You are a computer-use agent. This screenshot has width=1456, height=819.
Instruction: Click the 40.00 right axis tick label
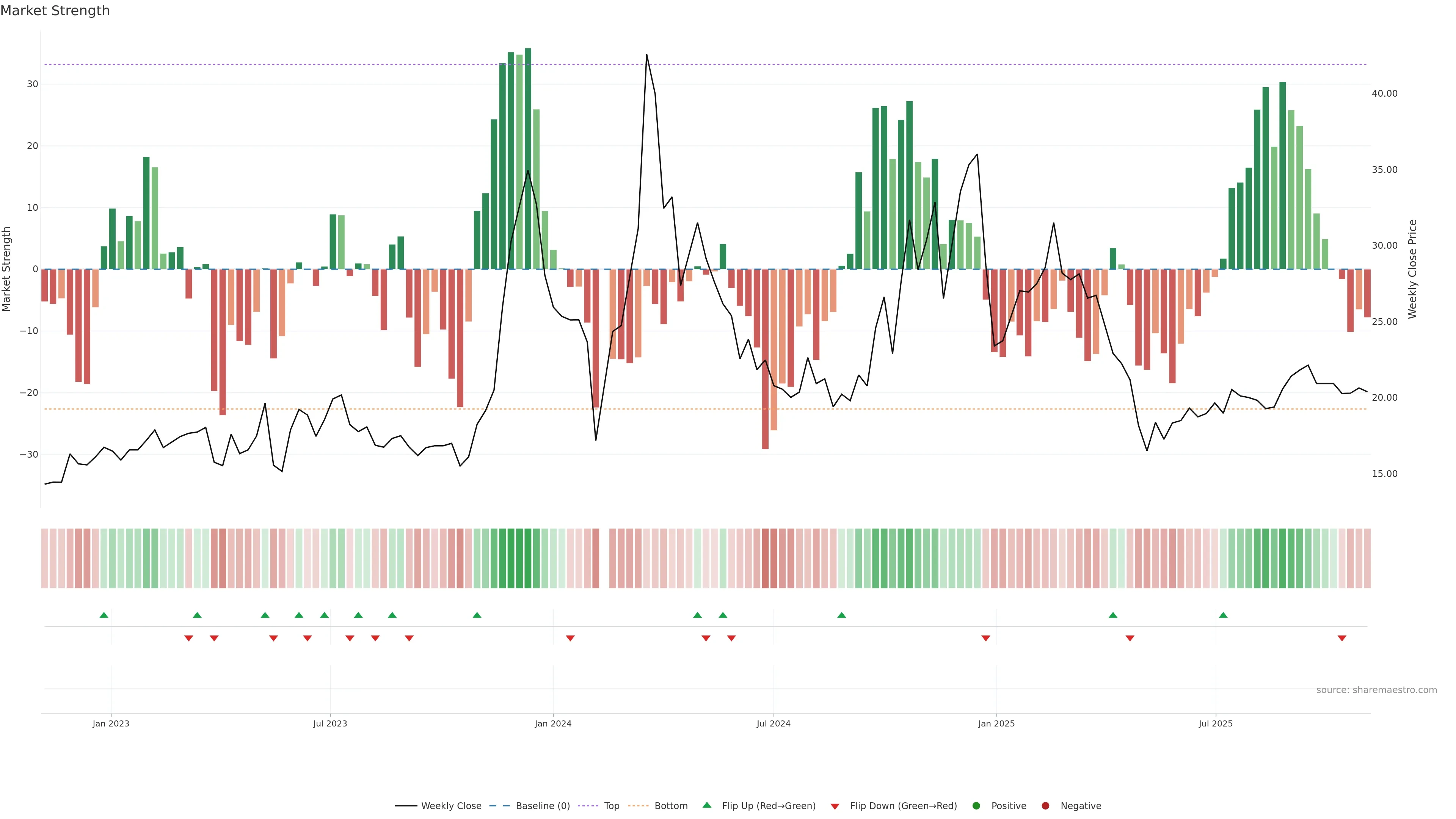pyautogui.click(x=1384, y=93)
